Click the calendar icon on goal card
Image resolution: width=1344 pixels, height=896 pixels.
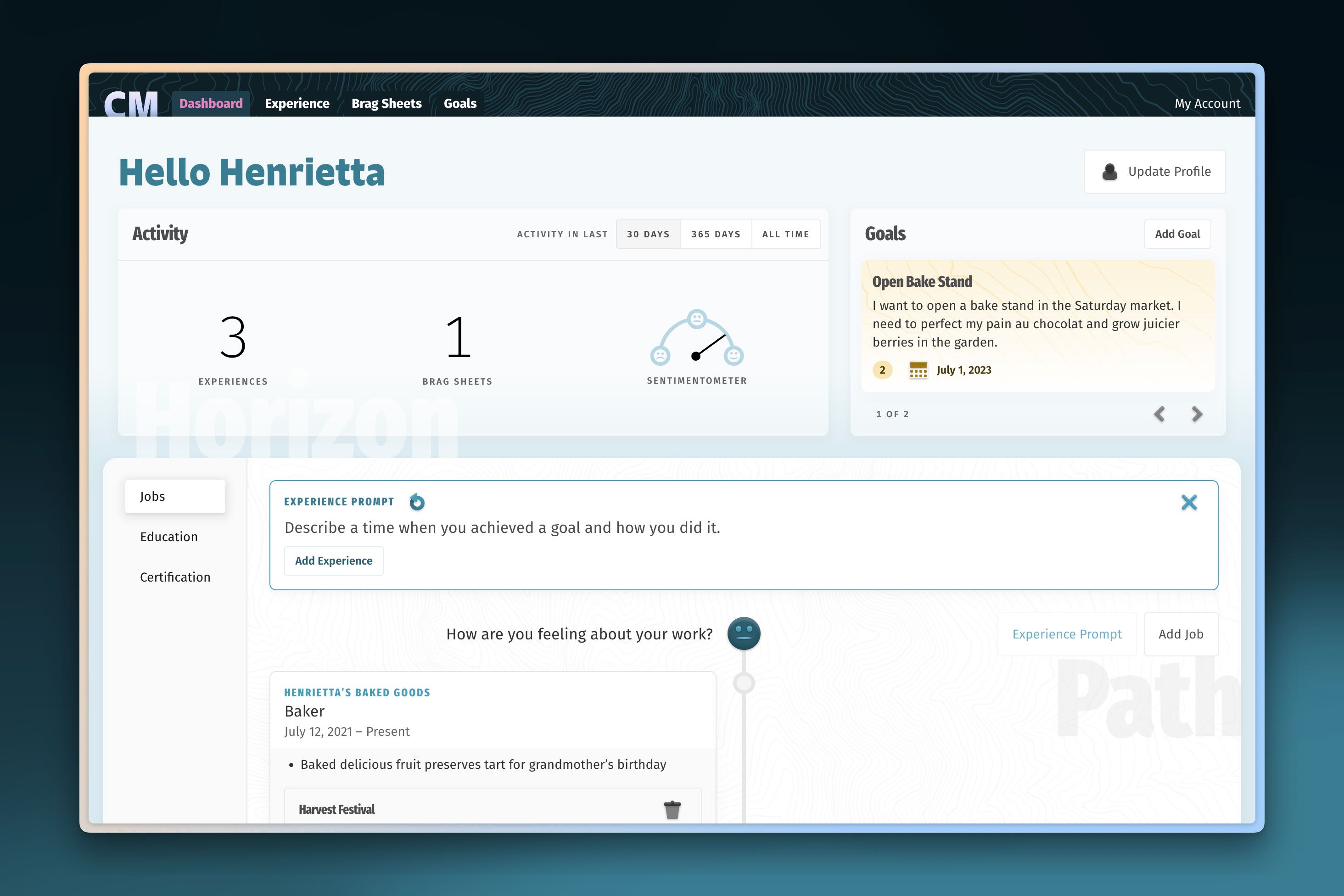click(918, 370)
